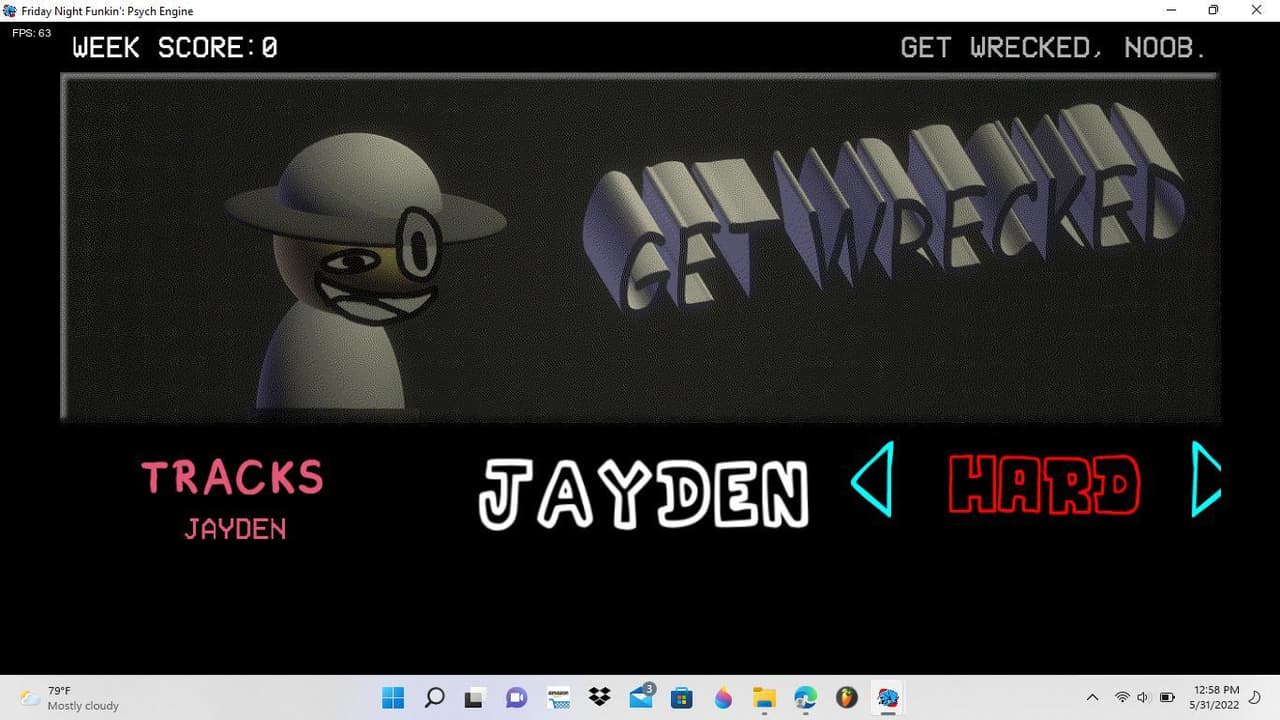The height and width of the screenshot is (720, 1280).
Task: Open FL Studio from the taskbar
Action: (x=847, y=698)
